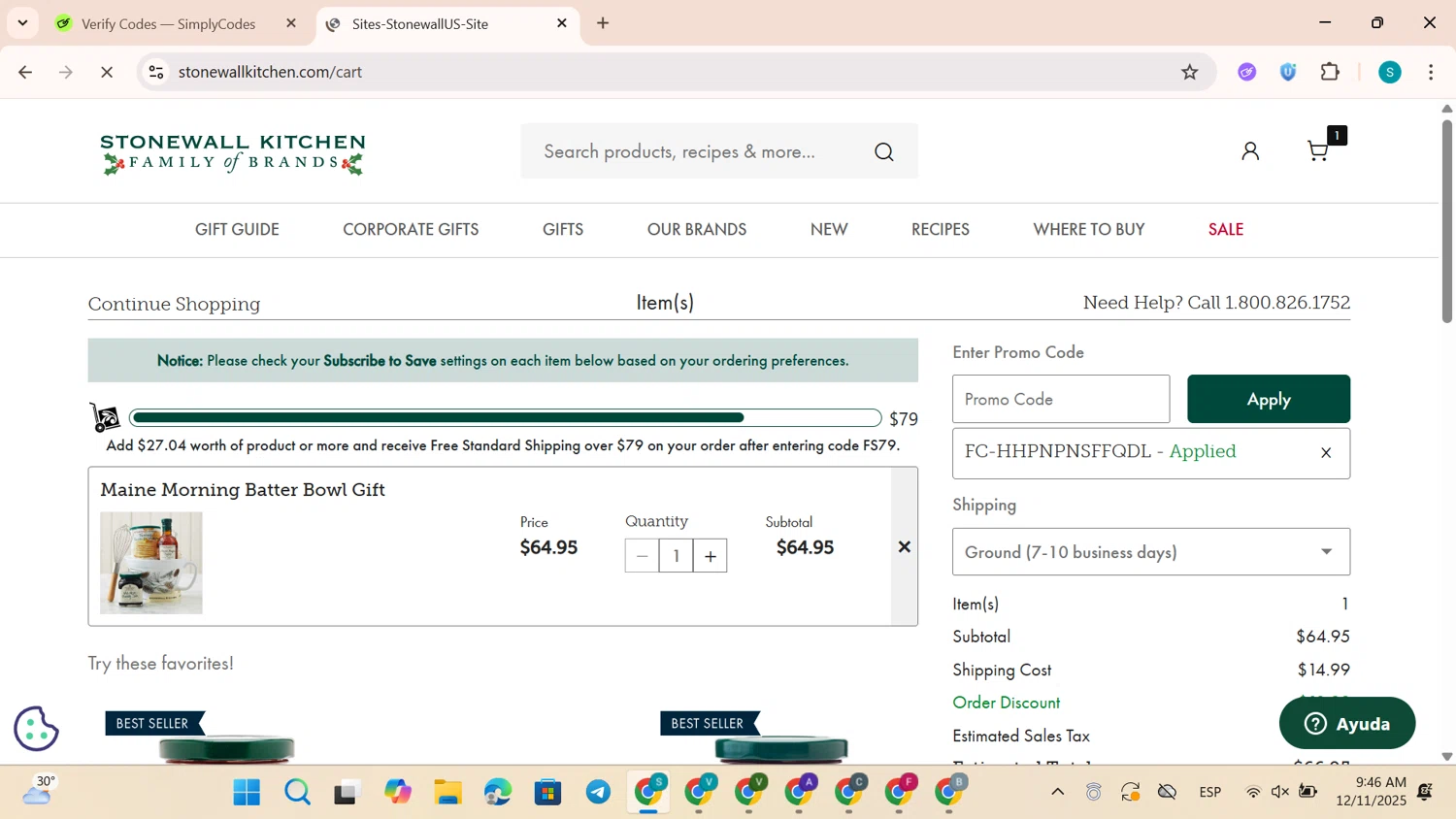The width and height of the screenshot is (1456, 819).
Task: Open the blue shield extension
Action: pyautogui.click(x=1288, y=72)
